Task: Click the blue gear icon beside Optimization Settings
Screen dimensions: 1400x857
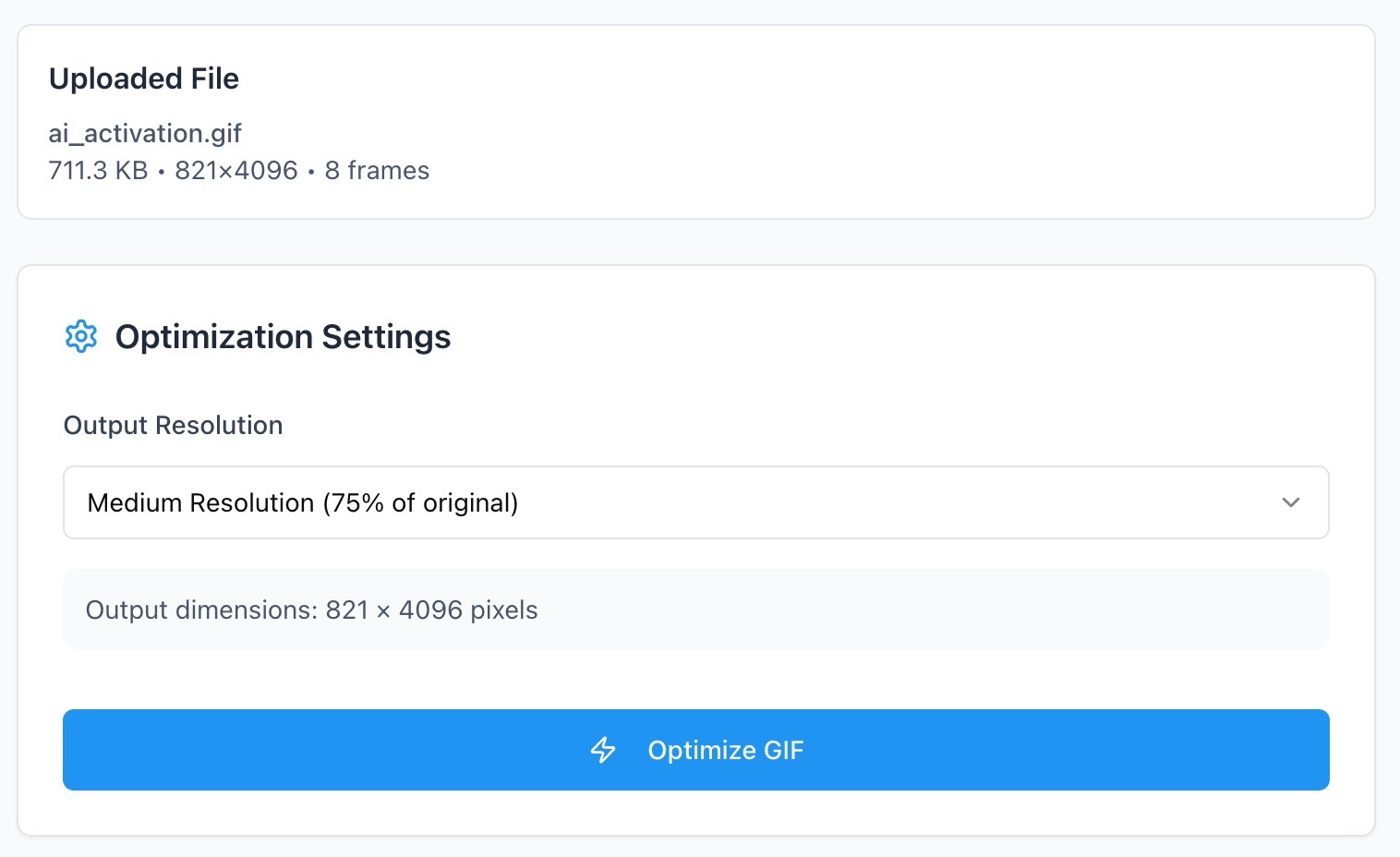Action: pyautogui.click(x=81, y=336)
